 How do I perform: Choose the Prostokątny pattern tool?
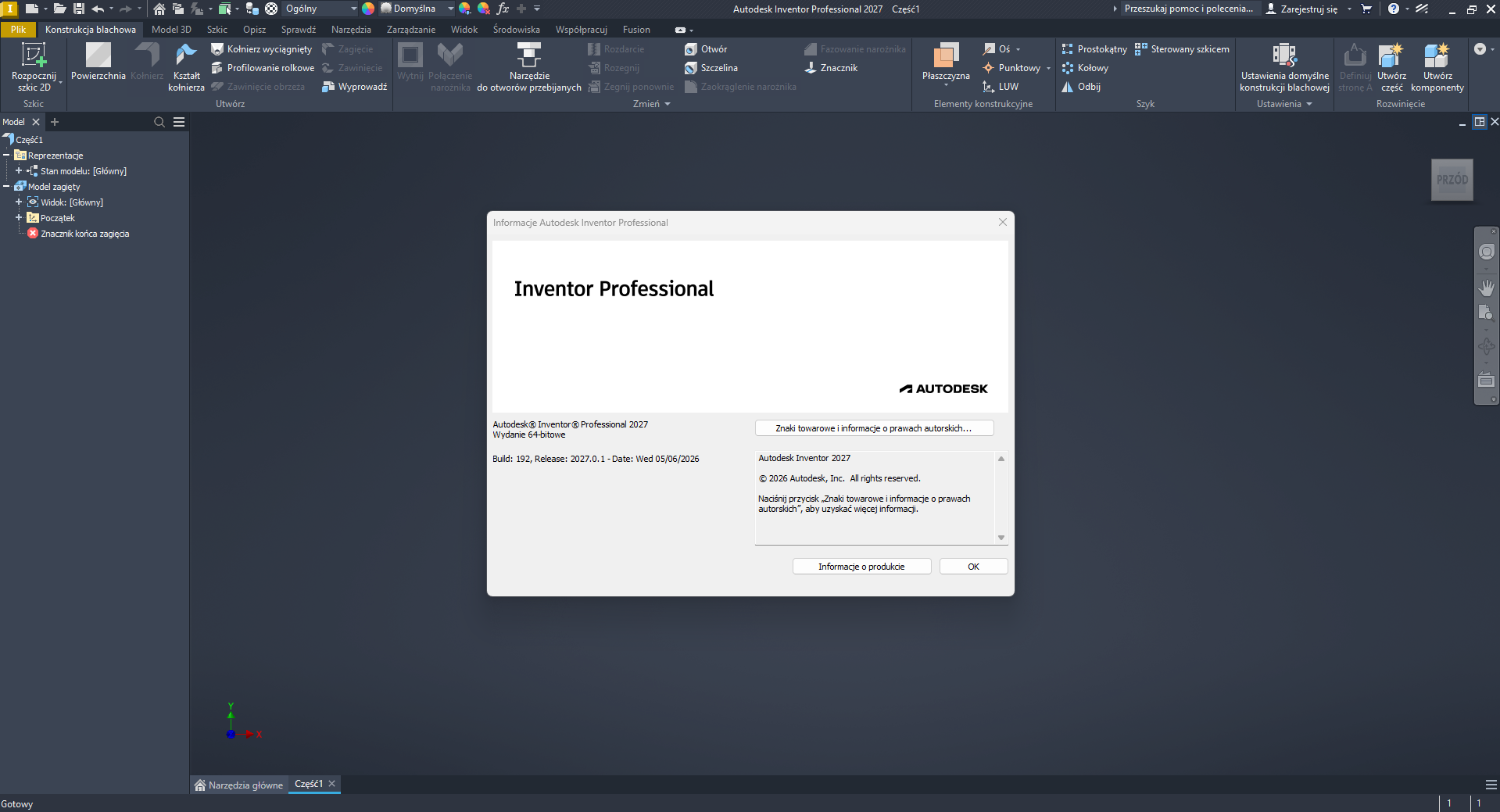(x=1094, y=49)
